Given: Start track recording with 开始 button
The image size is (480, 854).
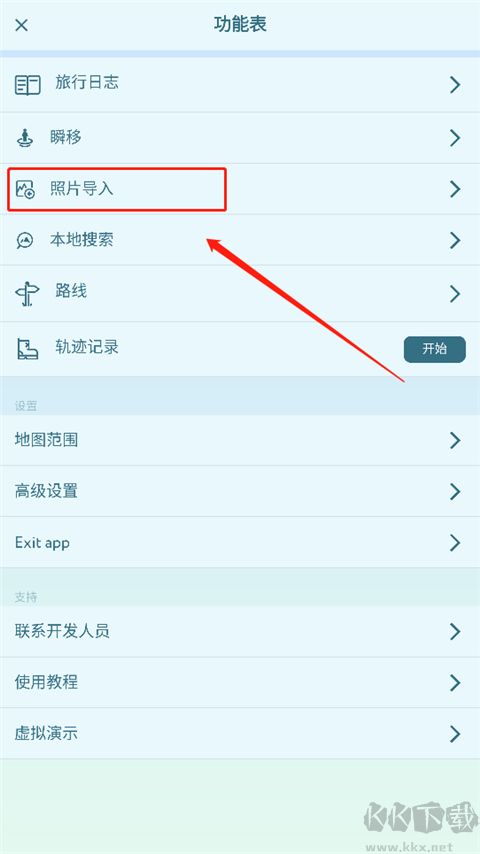Looking at the screenshot, I should point(435,349).
